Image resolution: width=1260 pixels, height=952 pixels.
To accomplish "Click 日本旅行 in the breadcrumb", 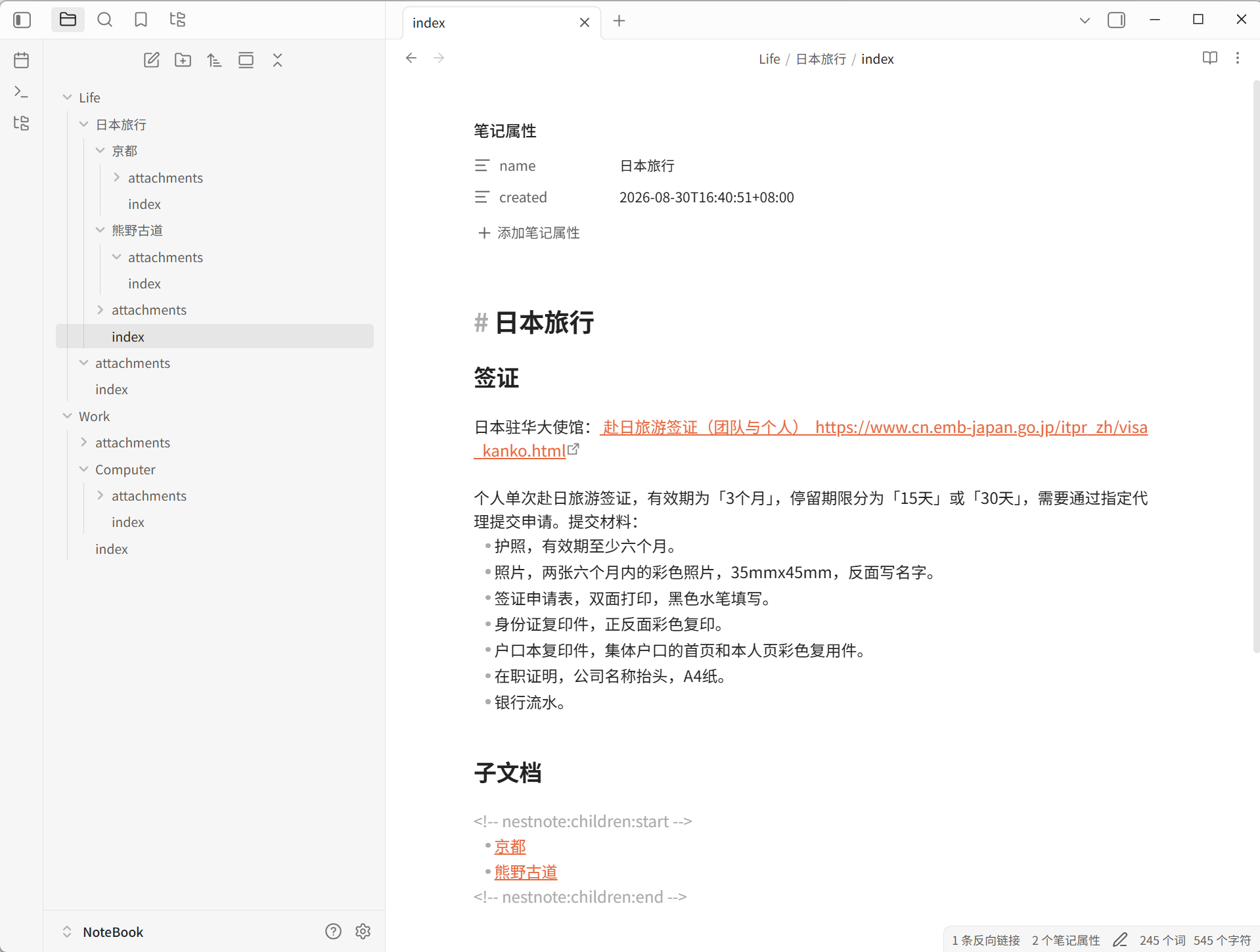I will 821,59.
